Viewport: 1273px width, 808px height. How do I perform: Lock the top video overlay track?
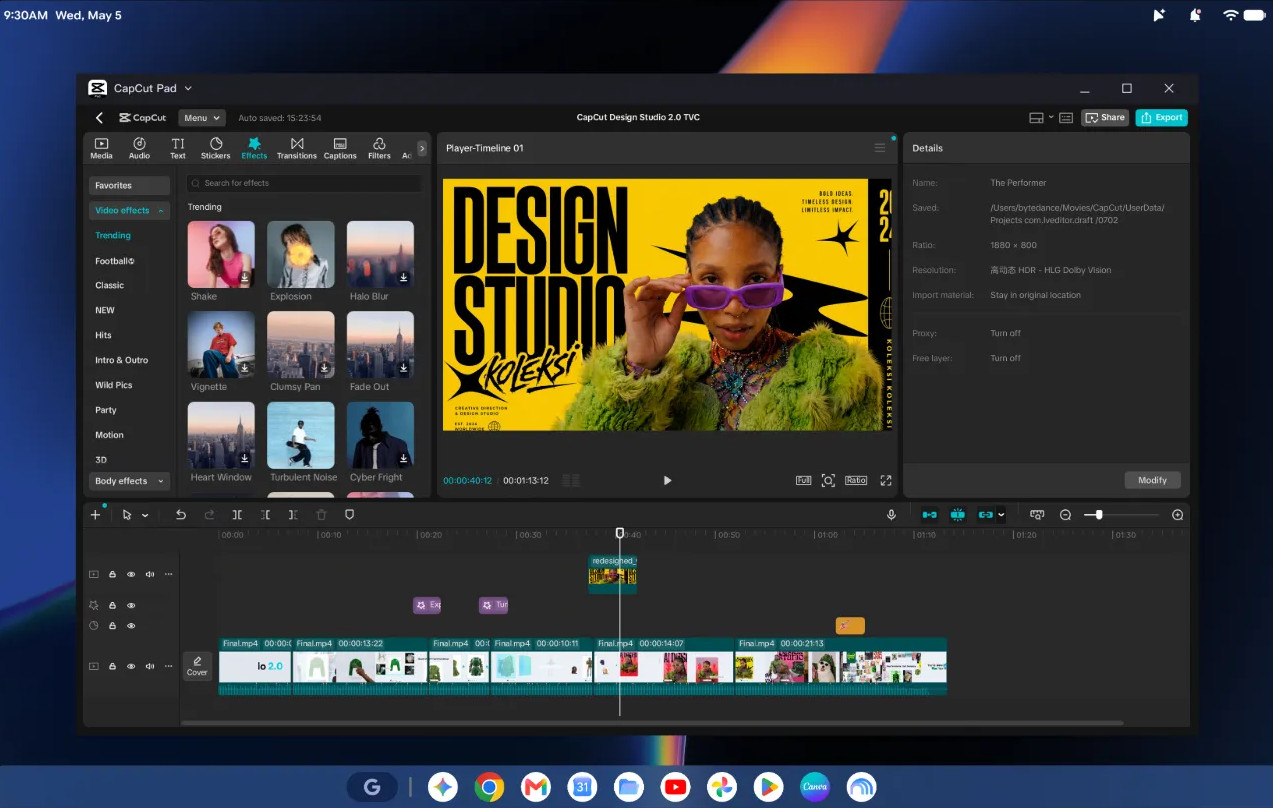(x=112, y=574)
